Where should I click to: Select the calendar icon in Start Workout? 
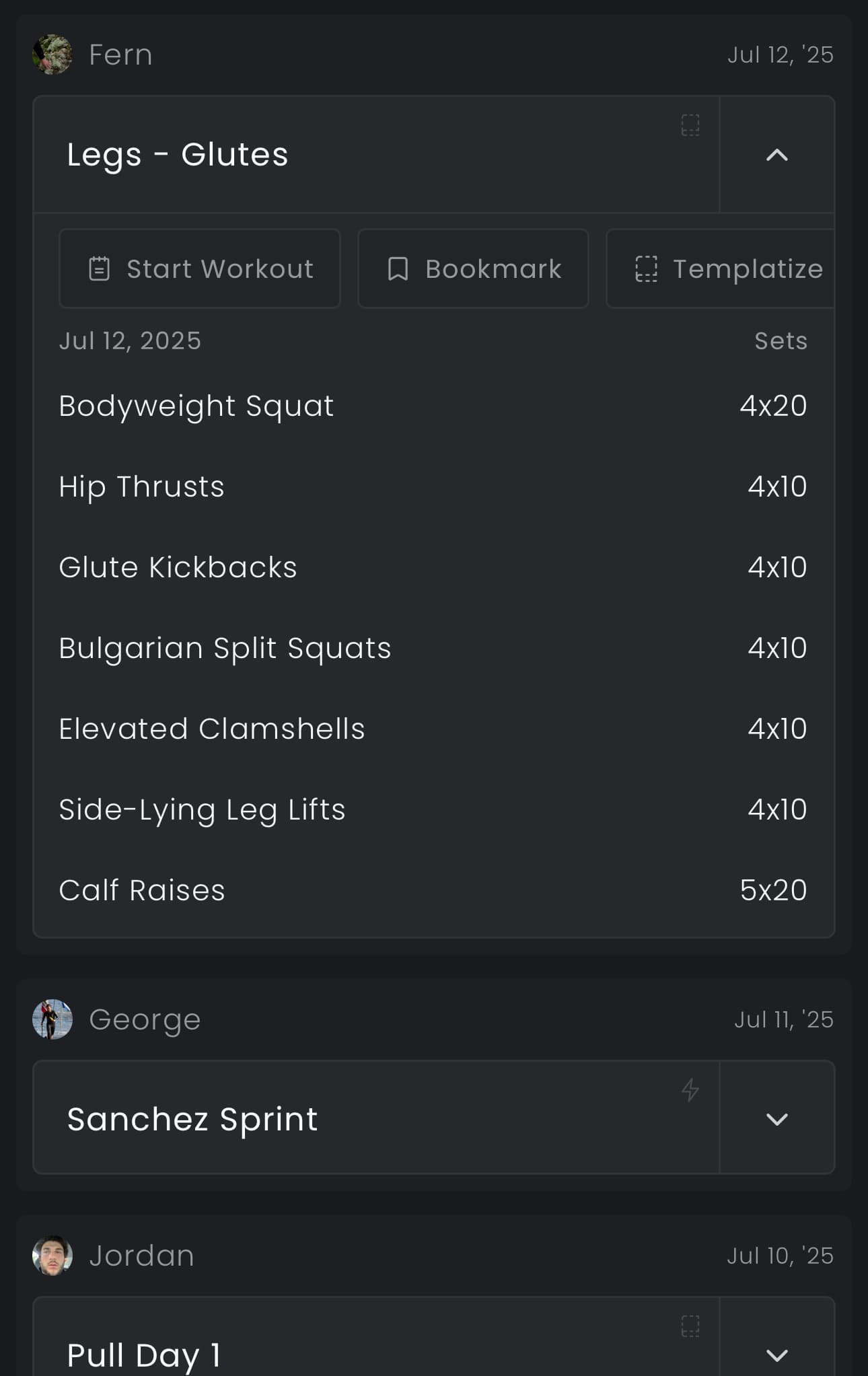coord(100,268)
